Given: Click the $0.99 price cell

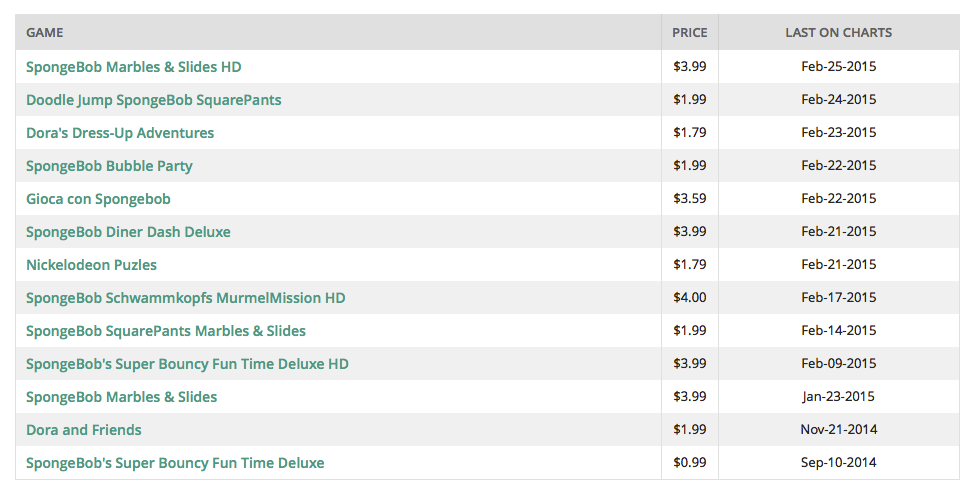Looking at the screenshot, I should pos(690,462).
